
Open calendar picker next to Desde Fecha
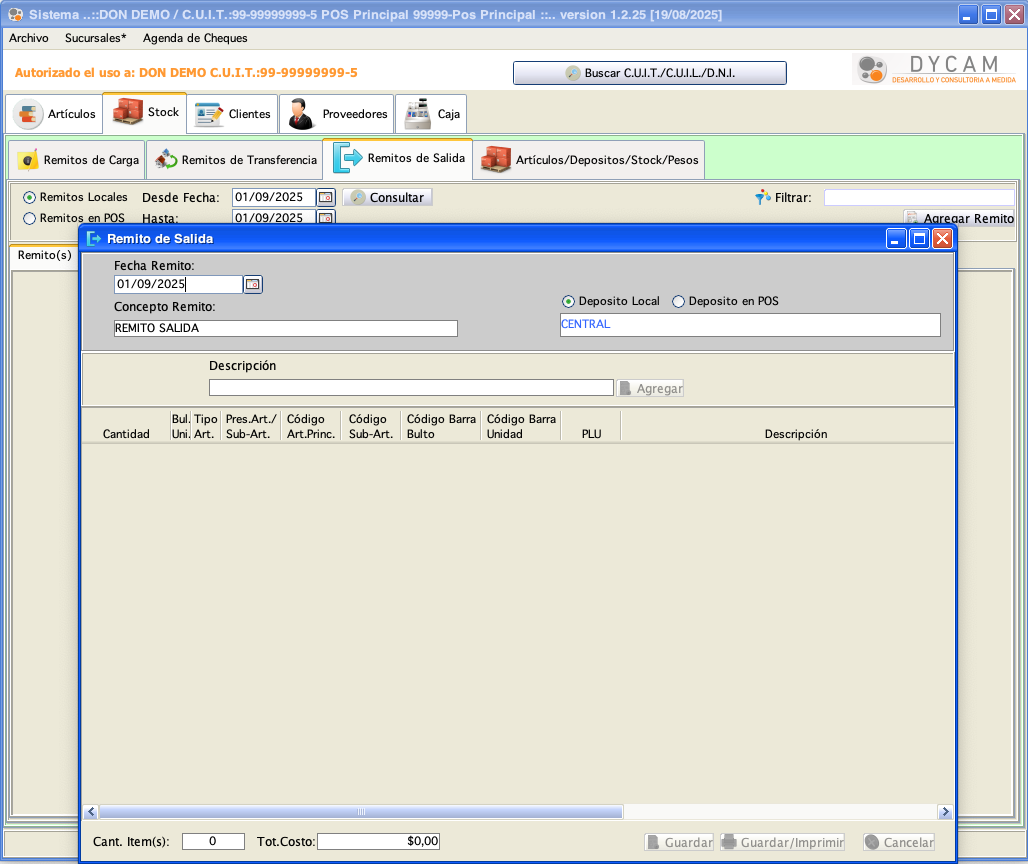point(326,198)
